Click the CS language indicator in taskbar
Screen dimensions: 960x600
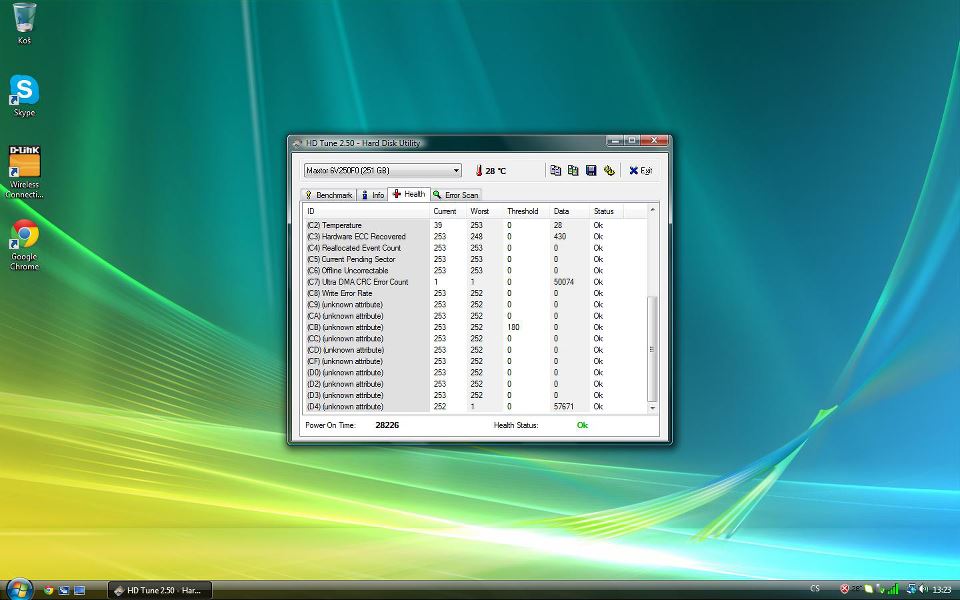coord(815,588)
